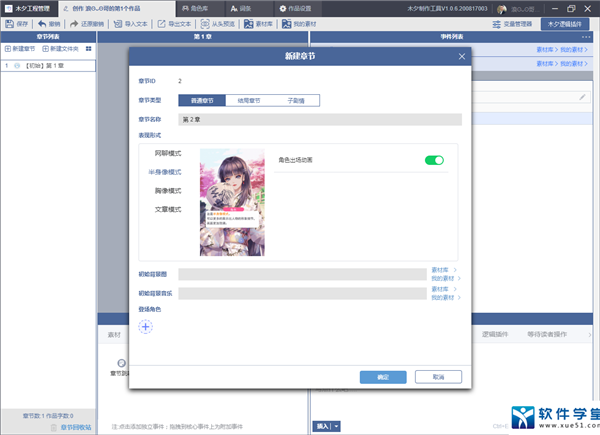Click the 撤销 undo arrow
Screen dimensions: 600x435
coord(42,24)
